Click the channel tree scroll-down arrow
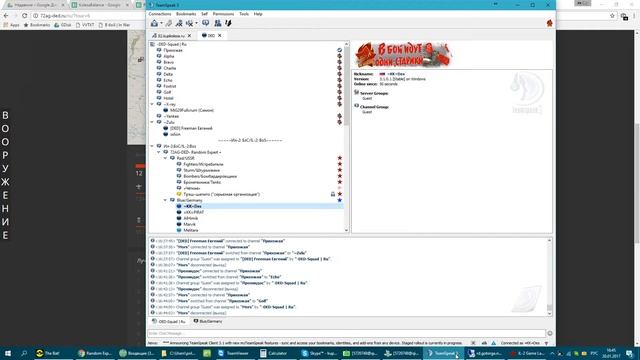Image resolution: width=640 pixels, height=360 pixels. pos(347,231)
